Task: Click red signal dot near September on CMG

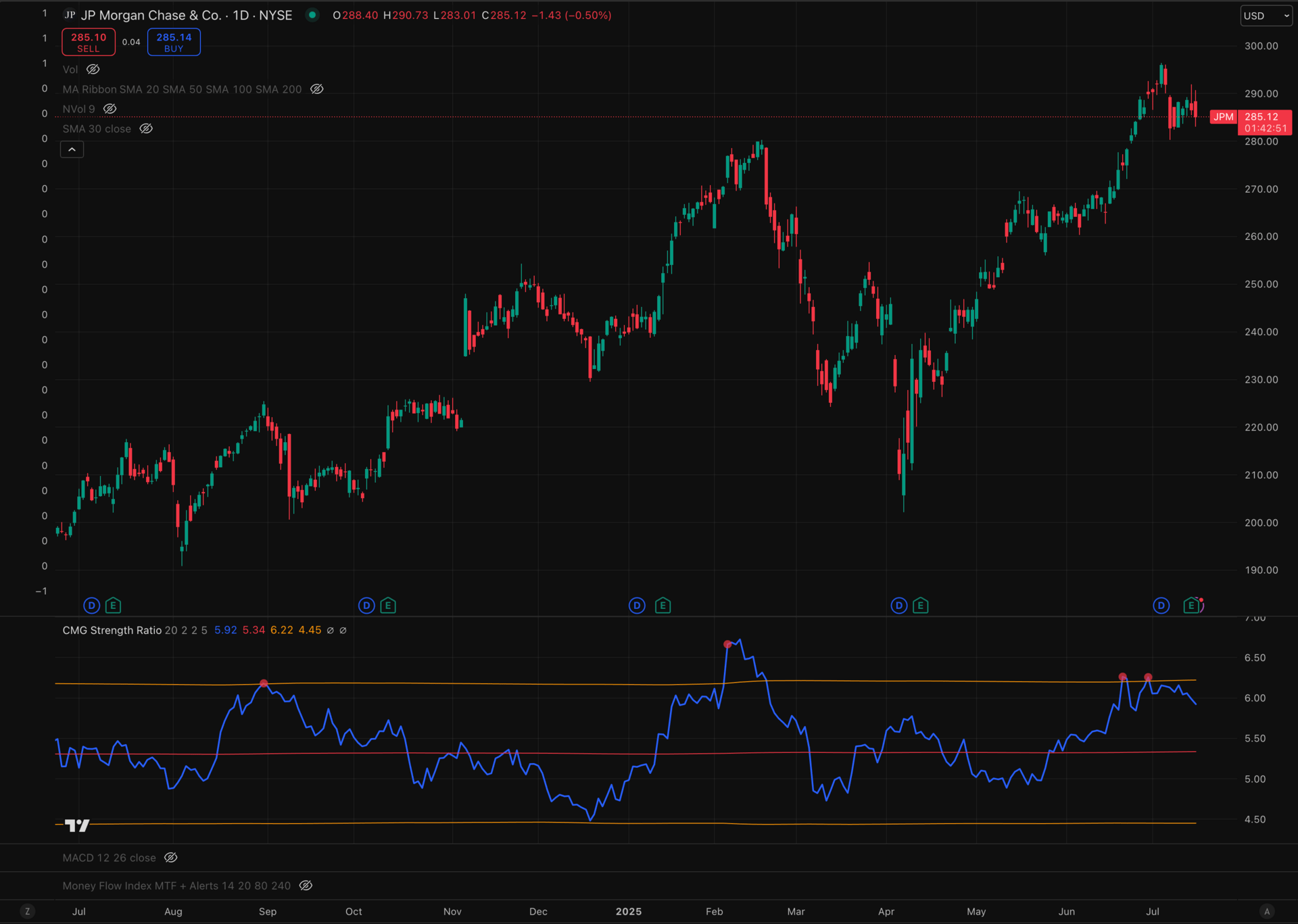Action: pyautogui.click(x=264, y=684)
